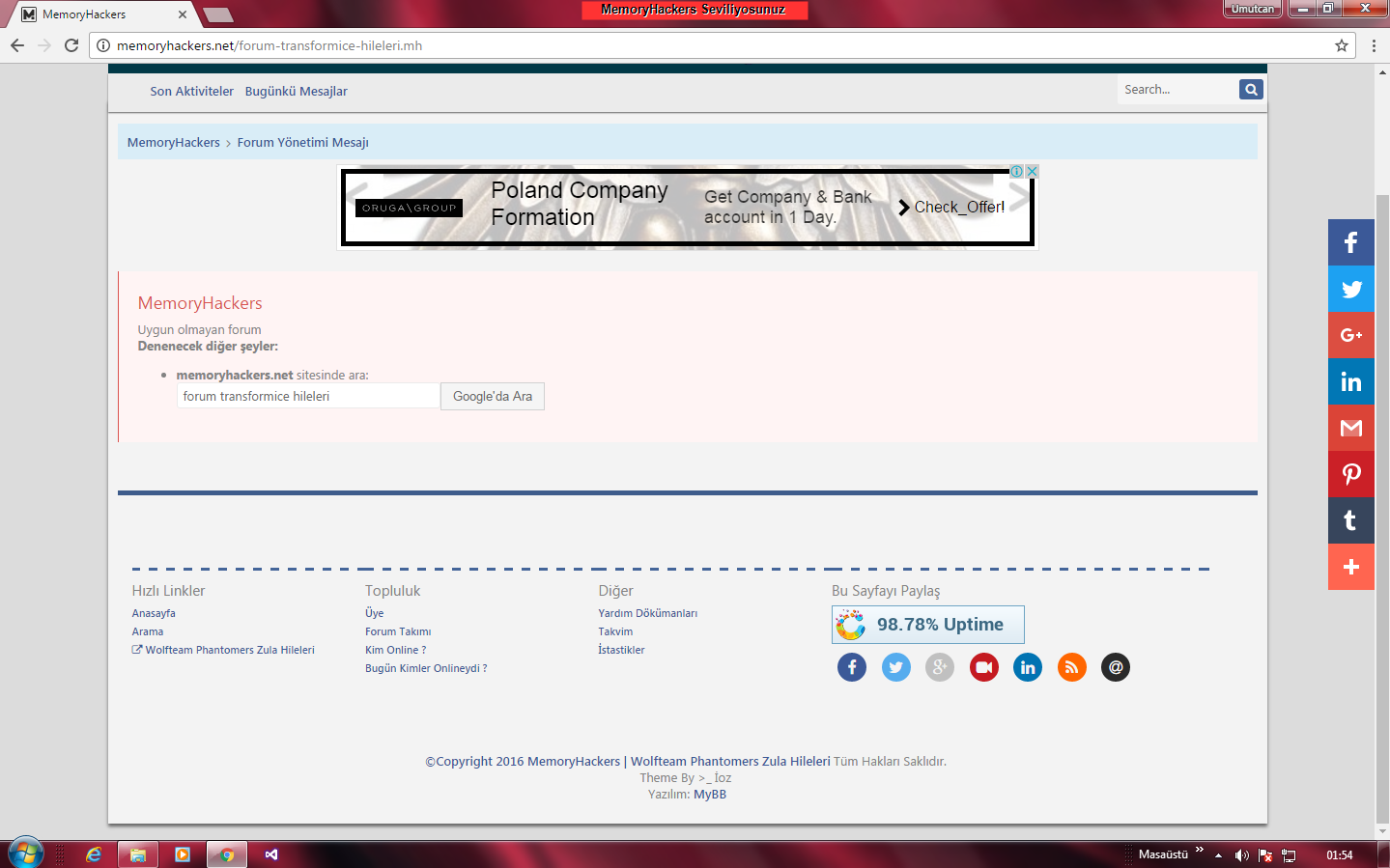
Task: Share page via Gmail sidebar icon
Action: click(1351, 428)
